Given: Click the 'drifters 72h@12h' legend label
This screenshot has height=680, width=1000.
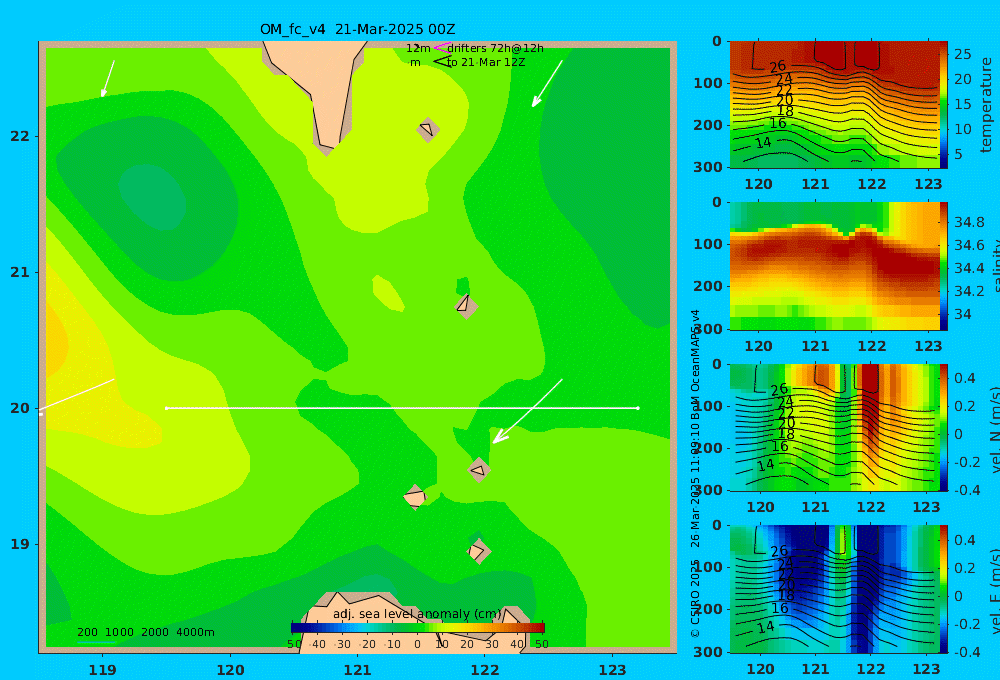Looking at the screenshot, I should click(x=495, y=48).
